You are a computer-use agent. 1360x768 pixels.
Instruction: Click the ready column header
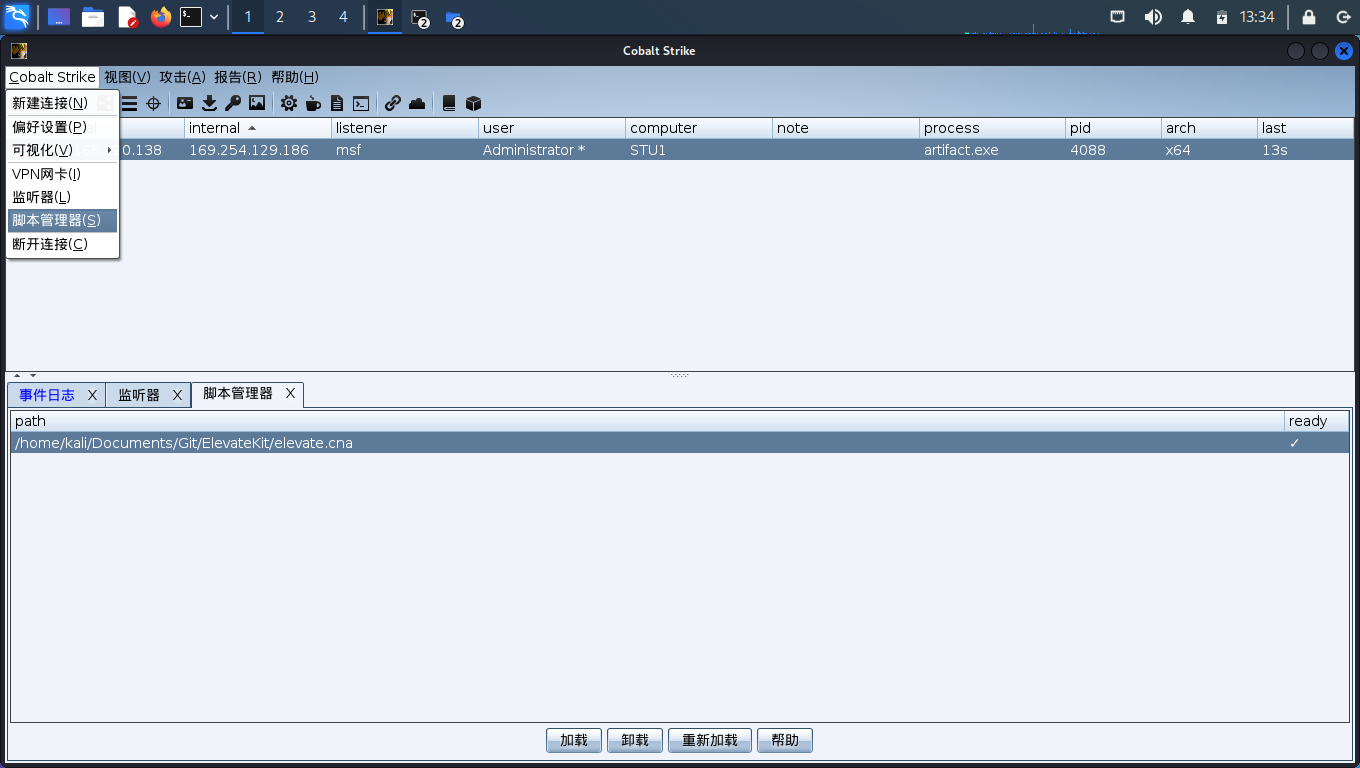coord(1317,421)
